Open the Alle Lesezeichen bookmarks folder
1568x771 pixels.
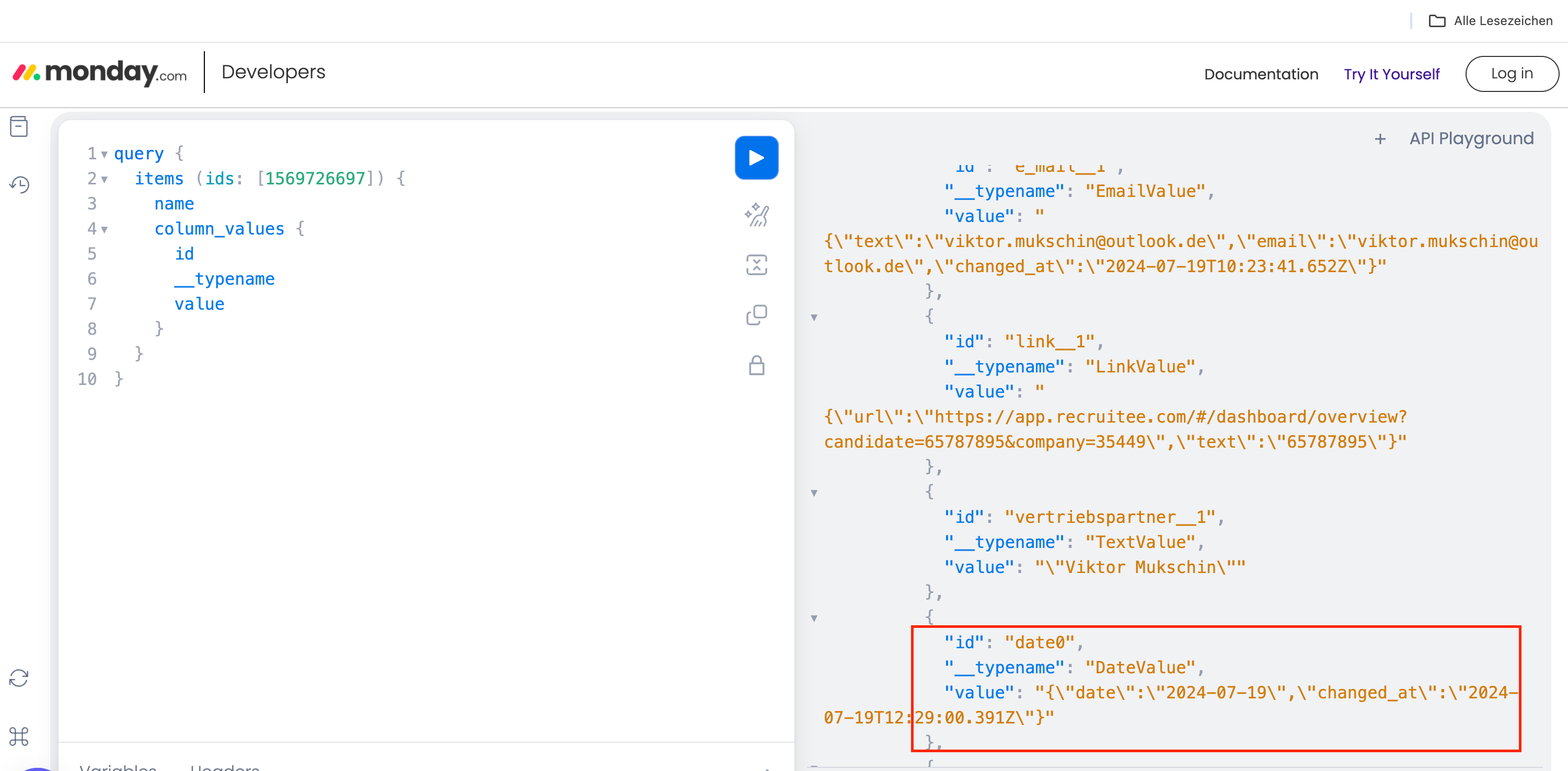click(1490, 21)
